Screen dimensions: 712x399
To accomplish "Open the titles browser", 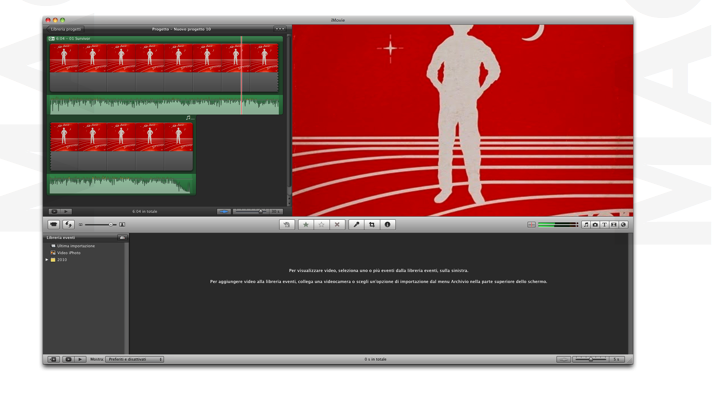I will (604, 225).
